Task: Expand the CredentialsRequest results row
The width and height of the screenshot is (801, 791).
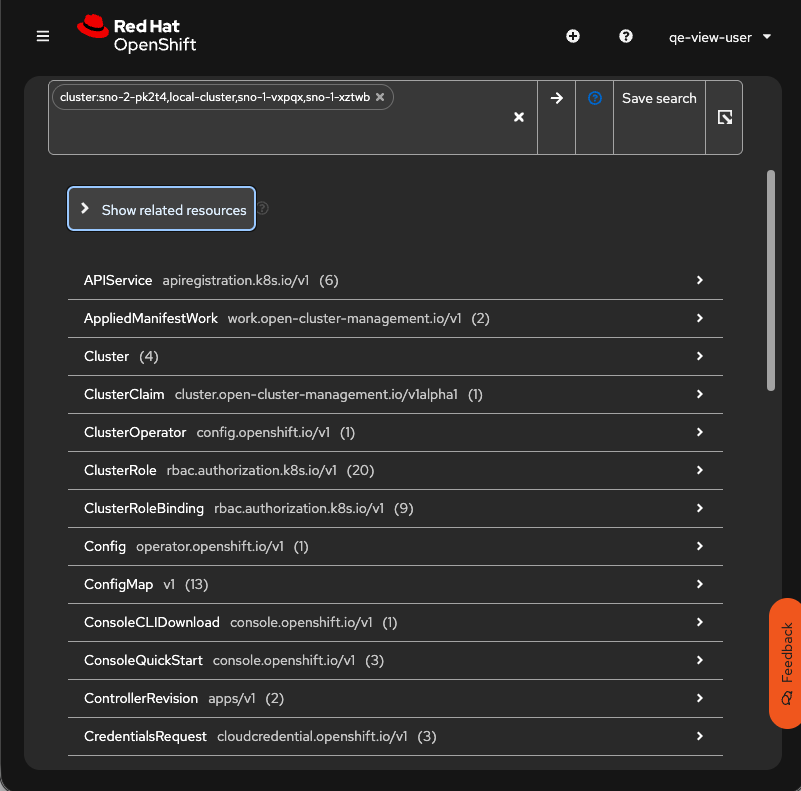Action: [x=395, y=736]
